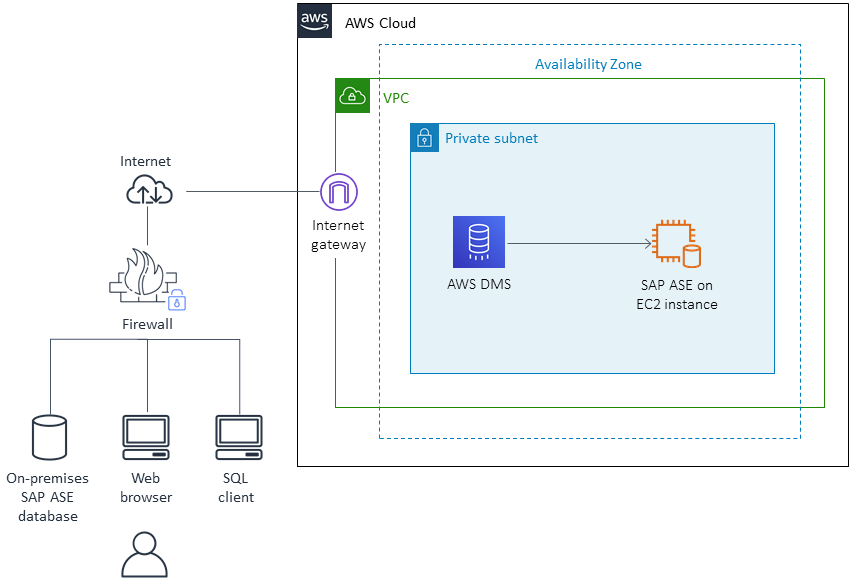Click the SQL client computer icon
Image resolution: width=857 pixels, height=583 pixels.
[x=239, y=438]
